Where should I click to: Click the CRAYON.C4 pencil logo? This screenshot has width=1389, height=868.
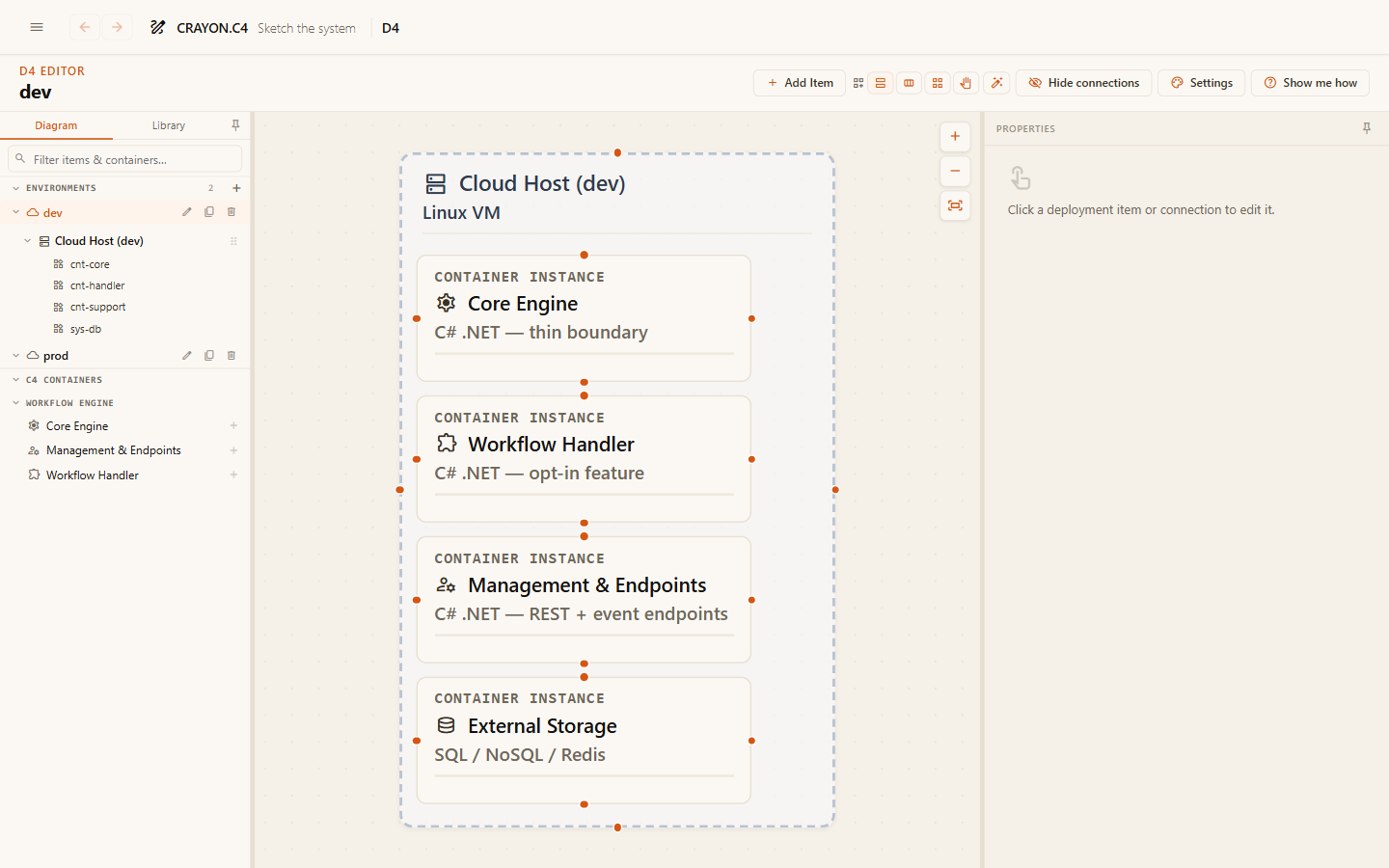coord(157,27)
